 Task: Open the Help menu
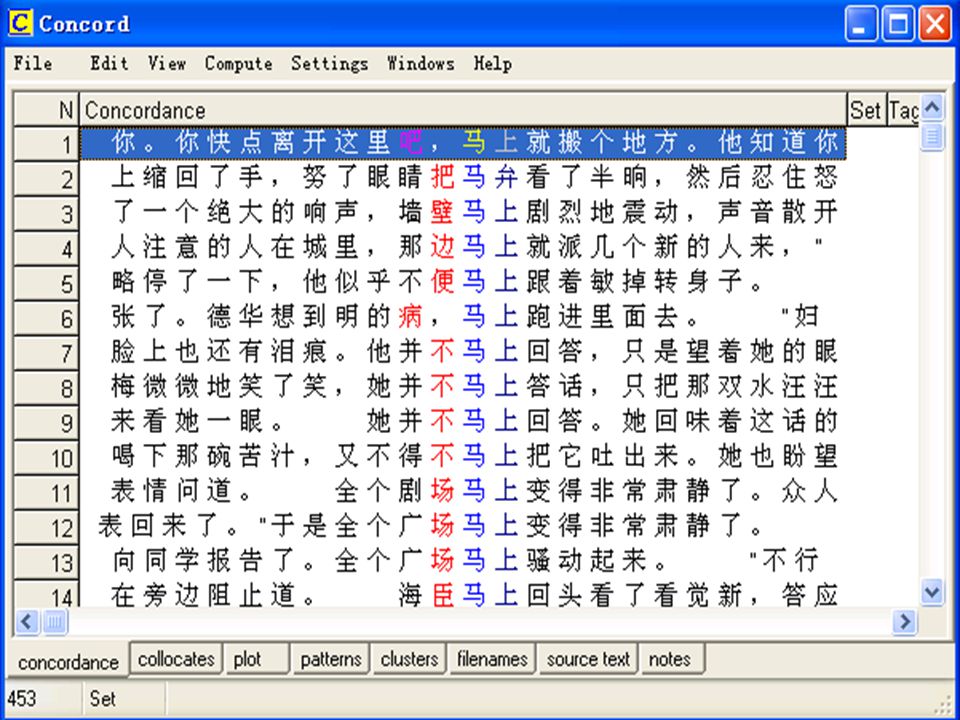(x=493, y=63)
